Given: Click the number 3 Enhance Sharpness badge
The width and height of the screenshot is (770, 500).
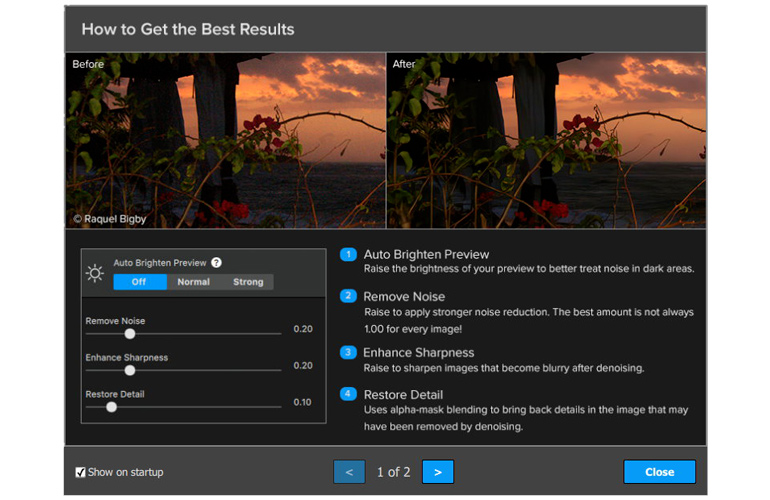Looking at the screenshot, I should (x=349, y=353).
